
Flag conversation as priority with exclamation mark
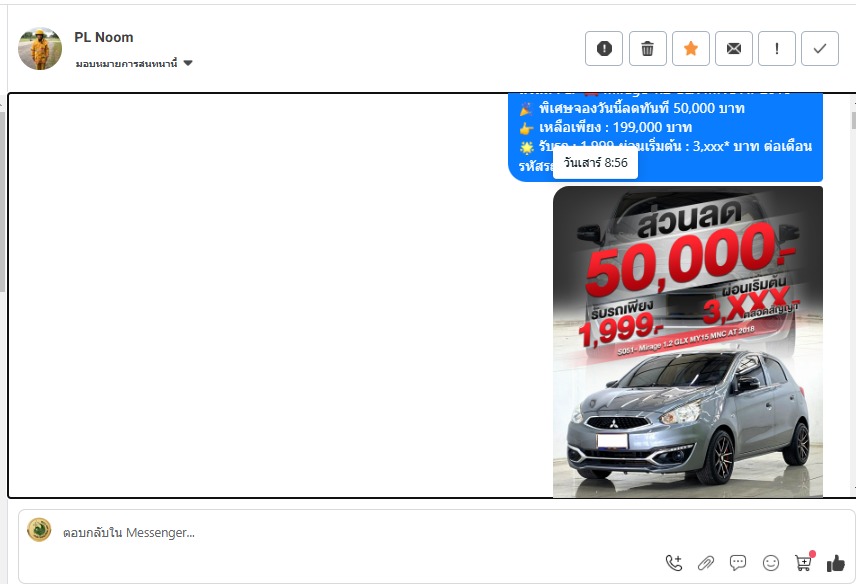point(776,48)
